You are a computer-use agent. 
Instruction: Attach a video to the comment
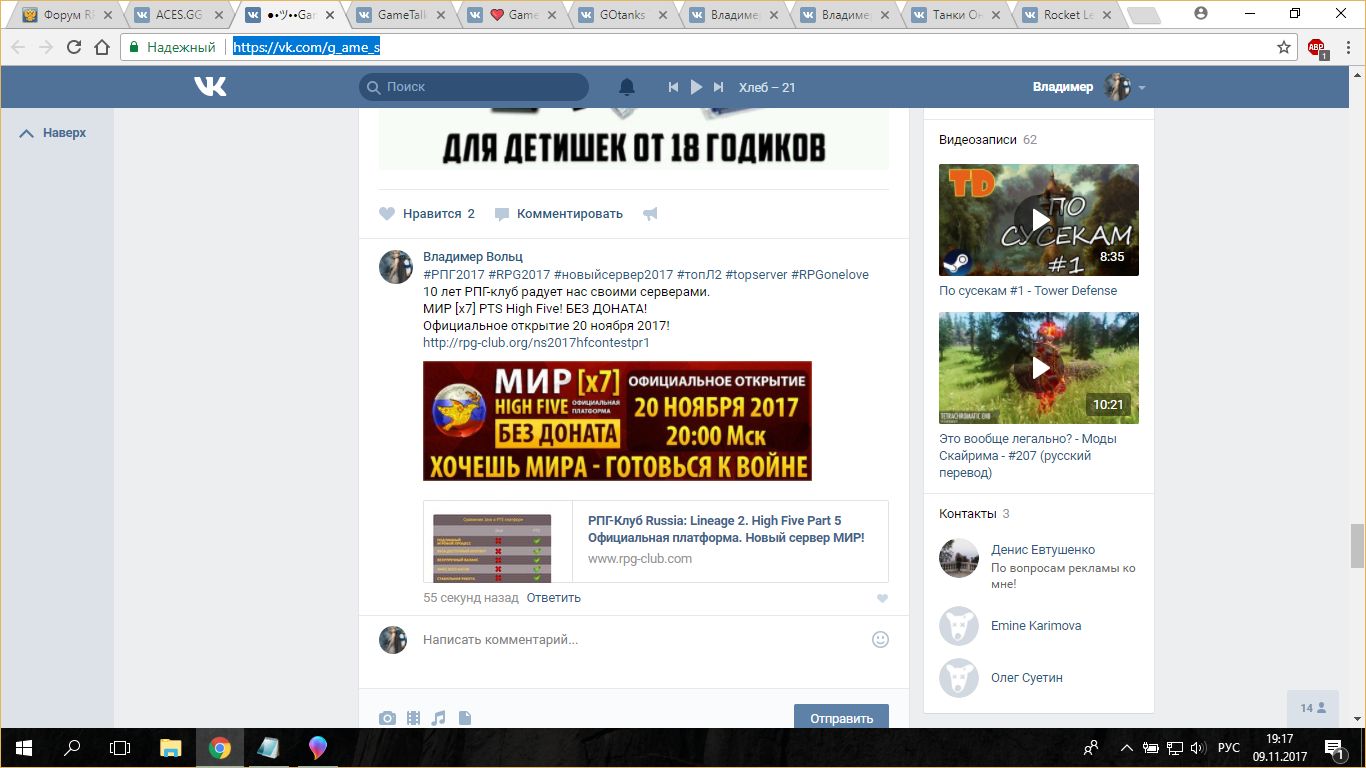point(413,718)
